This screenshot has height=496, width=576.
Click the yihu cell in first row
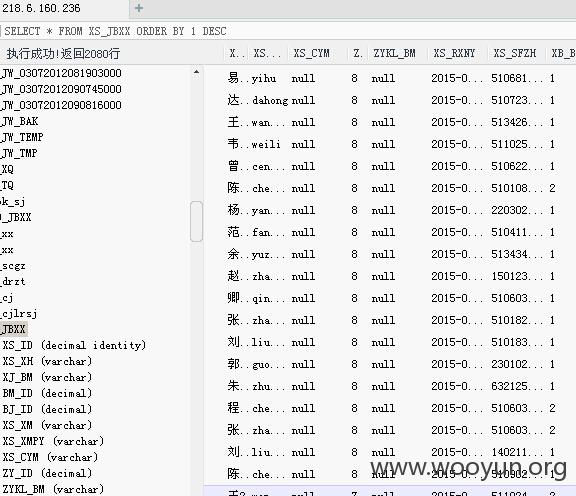click(x=264, y=78)
